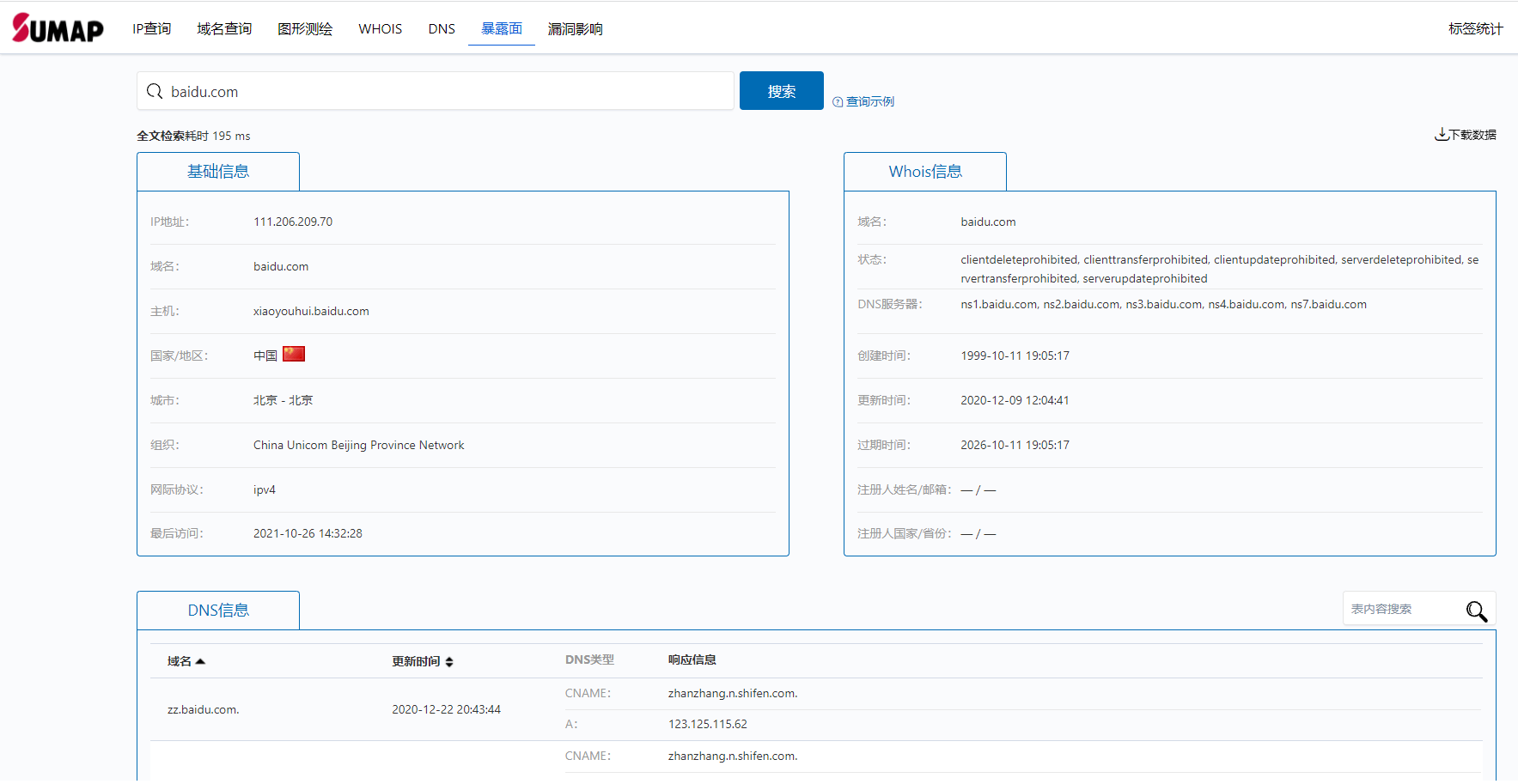Click the 响应信息 column header
1518x784 pixels.
coord(692,659)
